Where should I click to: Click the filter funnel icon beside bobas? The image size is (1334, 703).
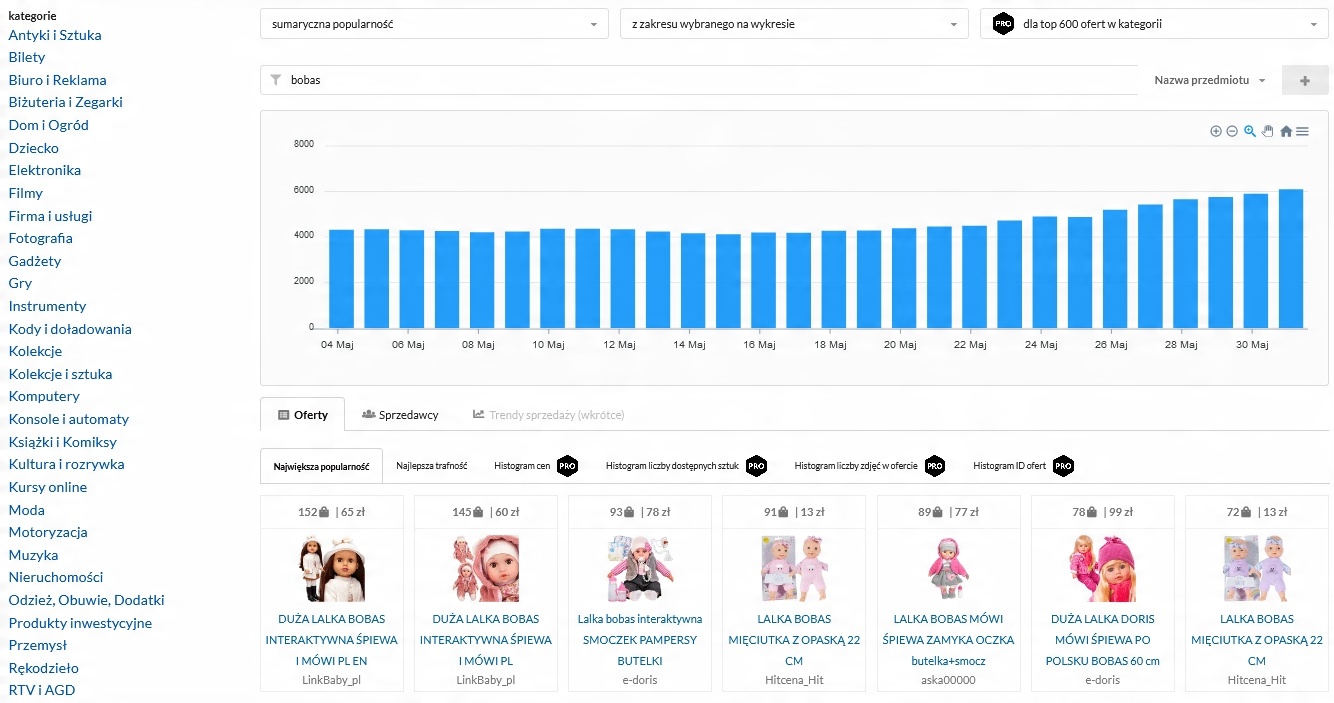coord(276,80)
